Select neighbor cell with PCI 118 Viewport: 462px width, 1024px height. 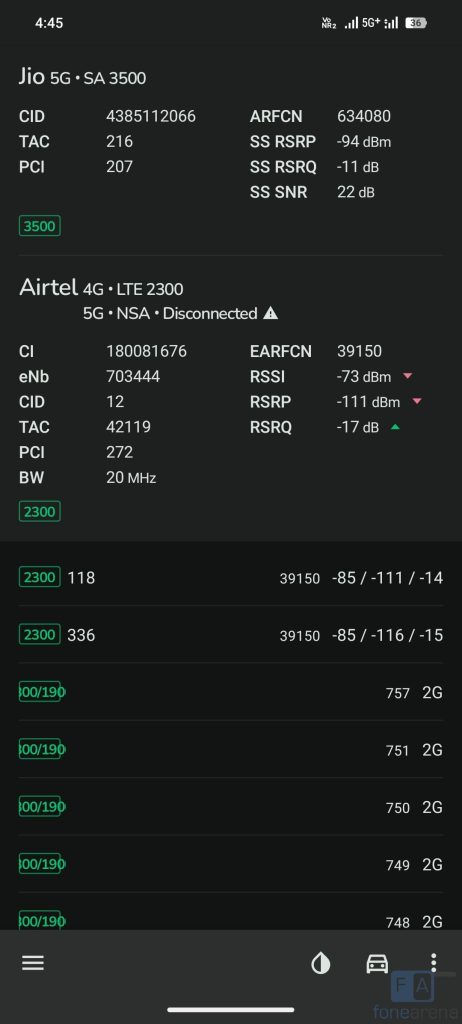click(x=231, y=577)
